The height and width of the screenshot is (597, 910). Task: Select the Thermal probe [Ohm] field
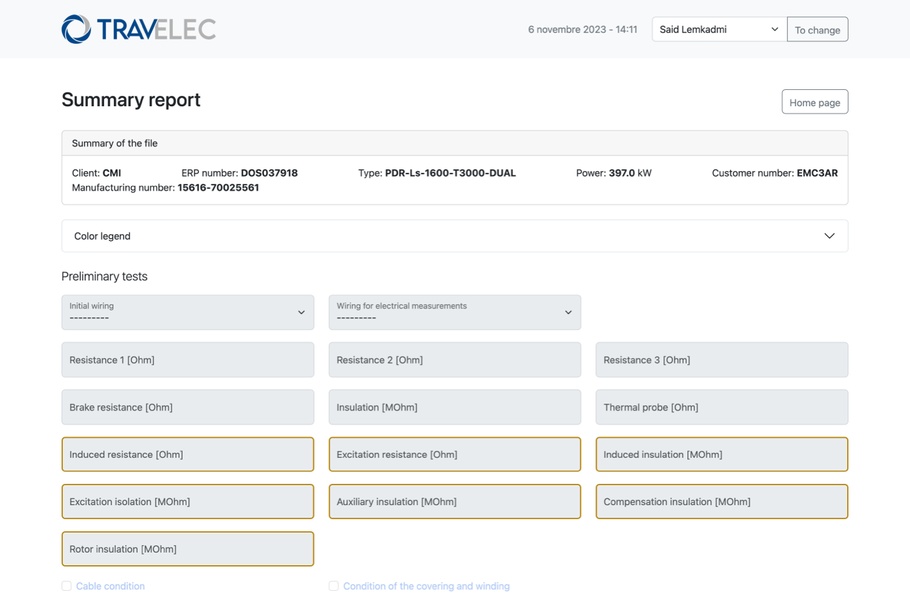tap(721, 407)
